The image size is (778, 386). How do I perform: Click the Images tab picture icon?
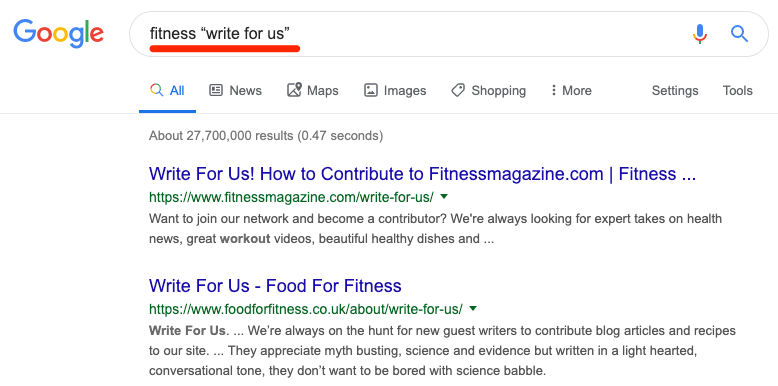click(371, 90)
